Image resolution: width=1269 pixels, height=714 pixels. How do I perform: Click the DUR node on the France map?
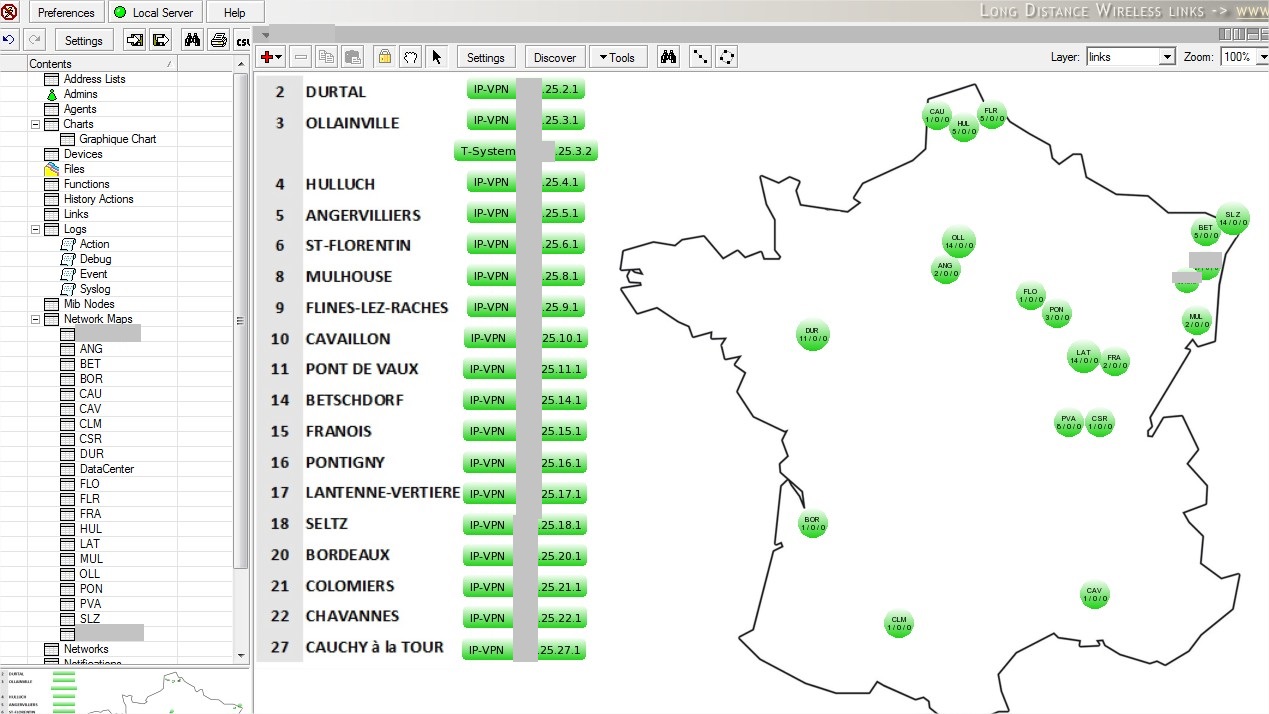click(812, 334)
